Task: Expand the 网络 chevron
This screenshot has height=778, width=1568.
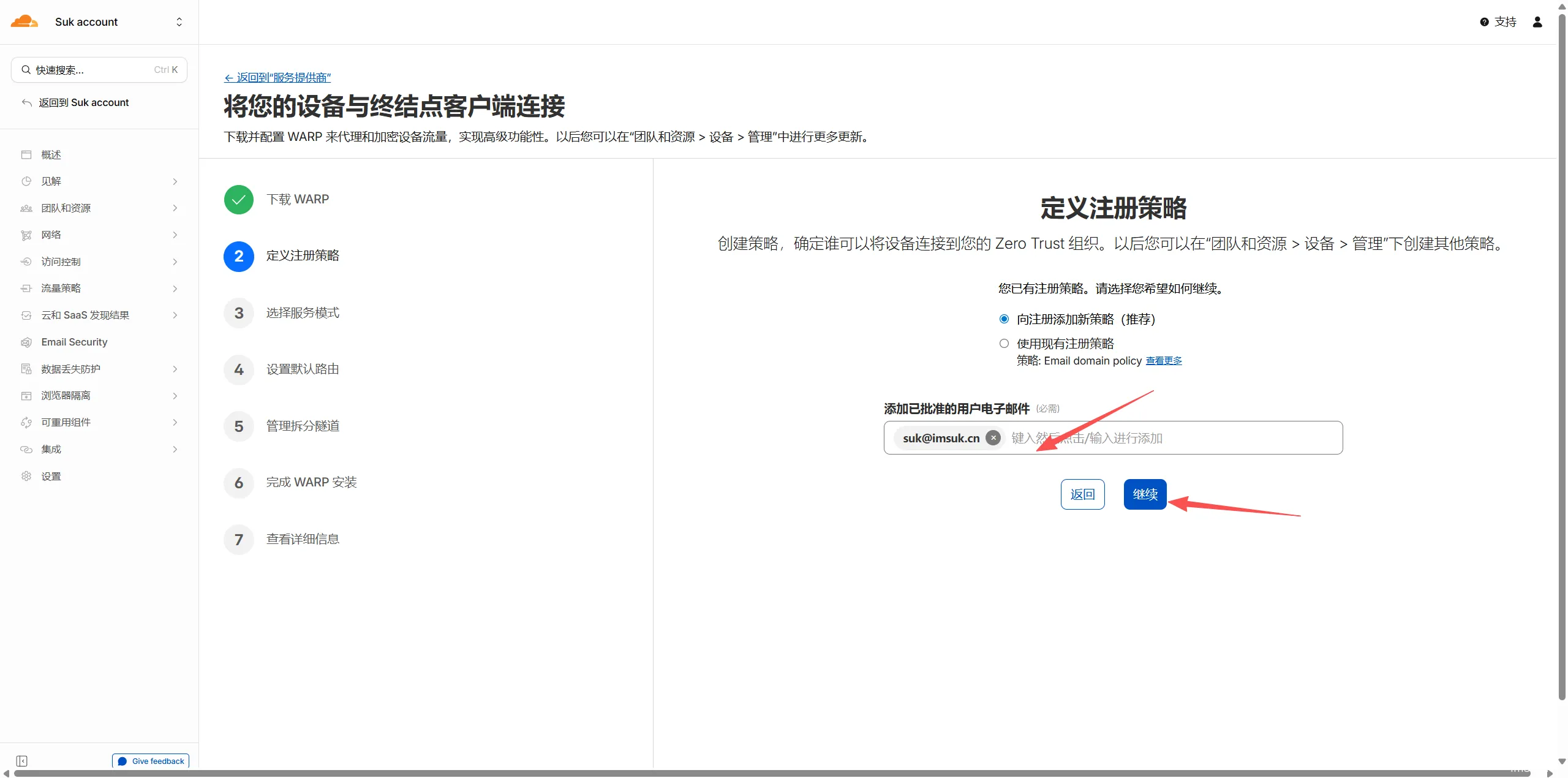Action: pos(175,235)
